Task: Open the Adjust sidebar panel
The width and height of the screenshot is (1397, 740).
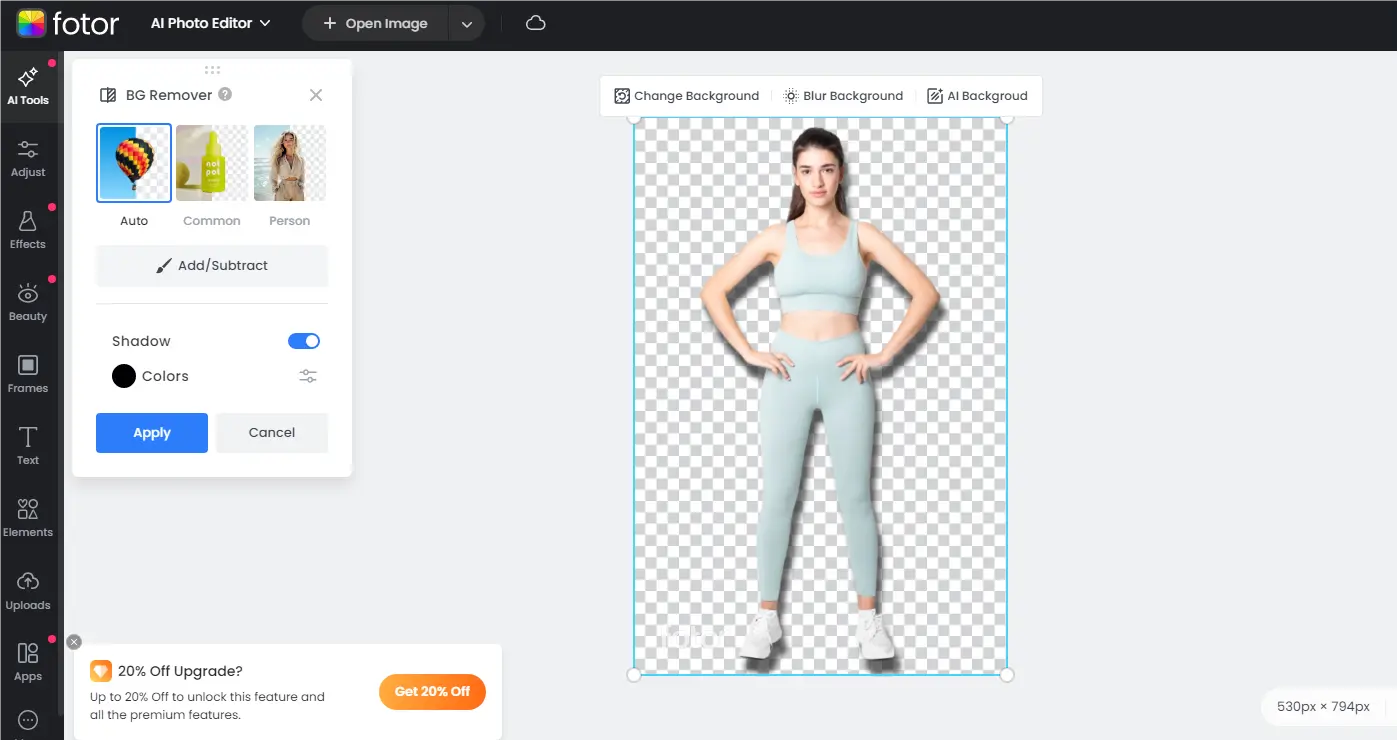Action: pos(28,158)
